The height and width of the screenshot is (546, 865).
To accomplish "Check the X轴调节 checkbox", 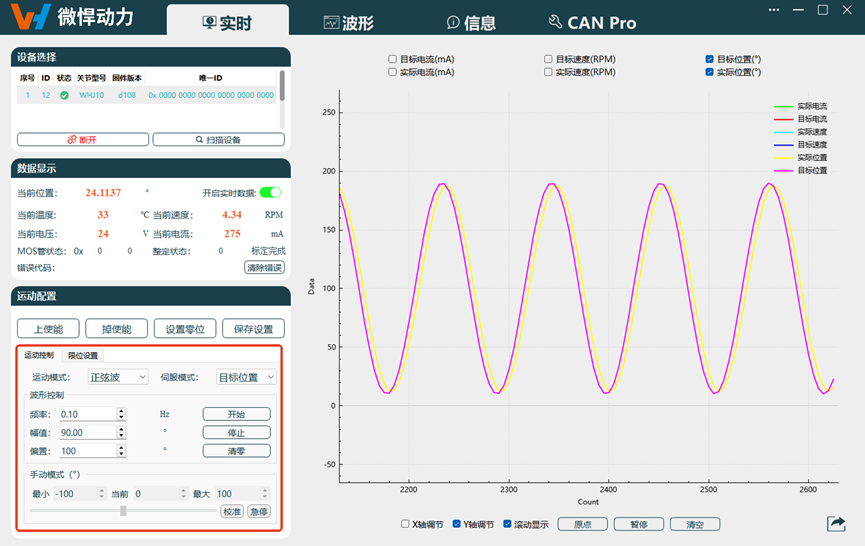I will (405, 523).
